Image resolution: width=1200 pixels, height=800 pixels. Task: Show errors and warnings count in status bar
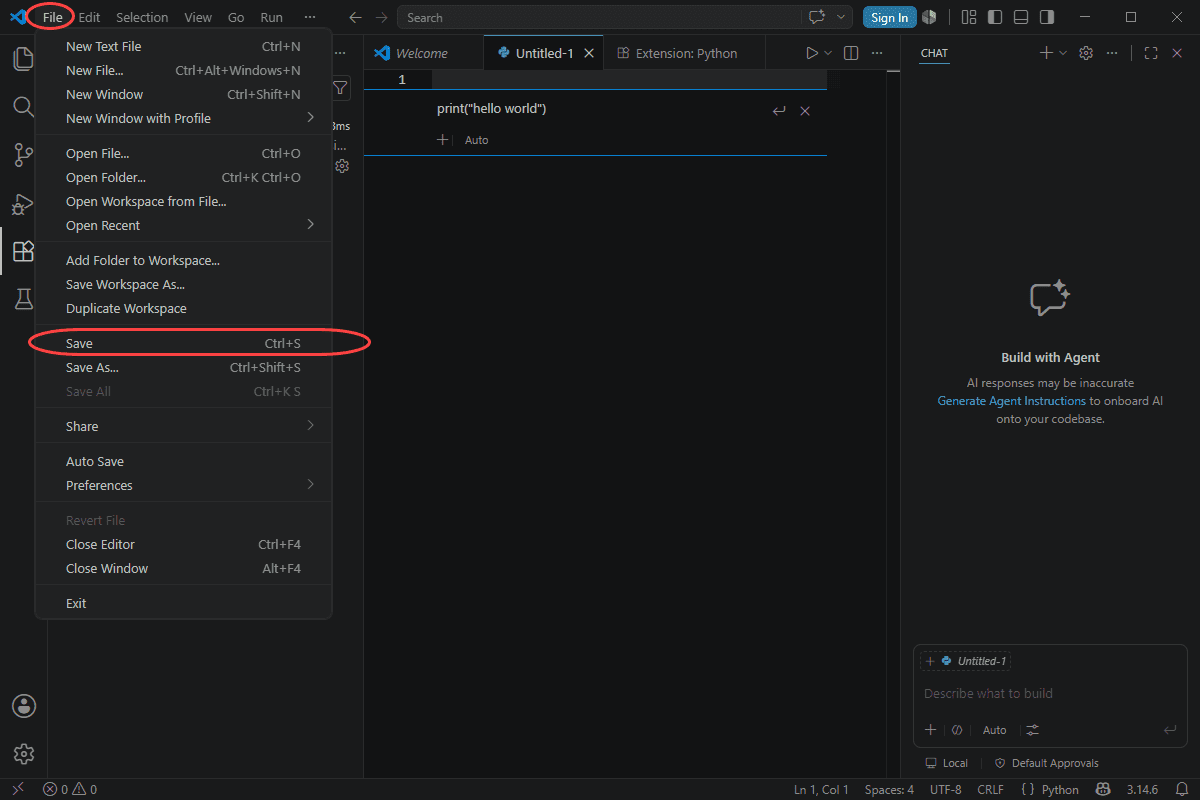click(x=70, y=789)
